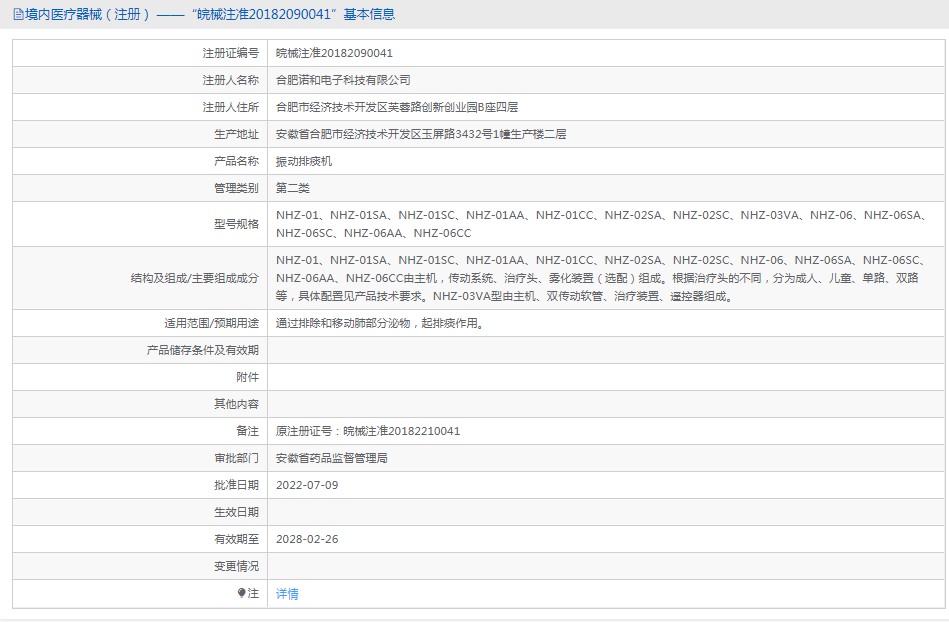Click the document icon beside the page title
Image resolution: width=949 pixels, height=622 pixels.
pyautogui.click(x=18, y=14)
